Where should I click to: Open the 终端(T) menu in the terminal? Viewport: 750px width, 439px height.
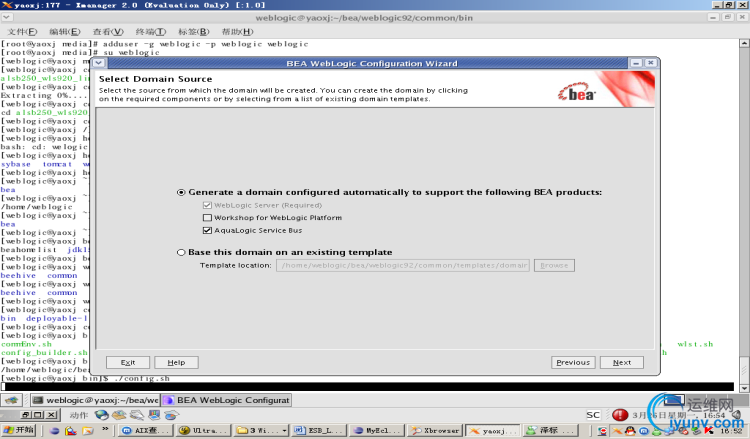click(x=151, y=32)
